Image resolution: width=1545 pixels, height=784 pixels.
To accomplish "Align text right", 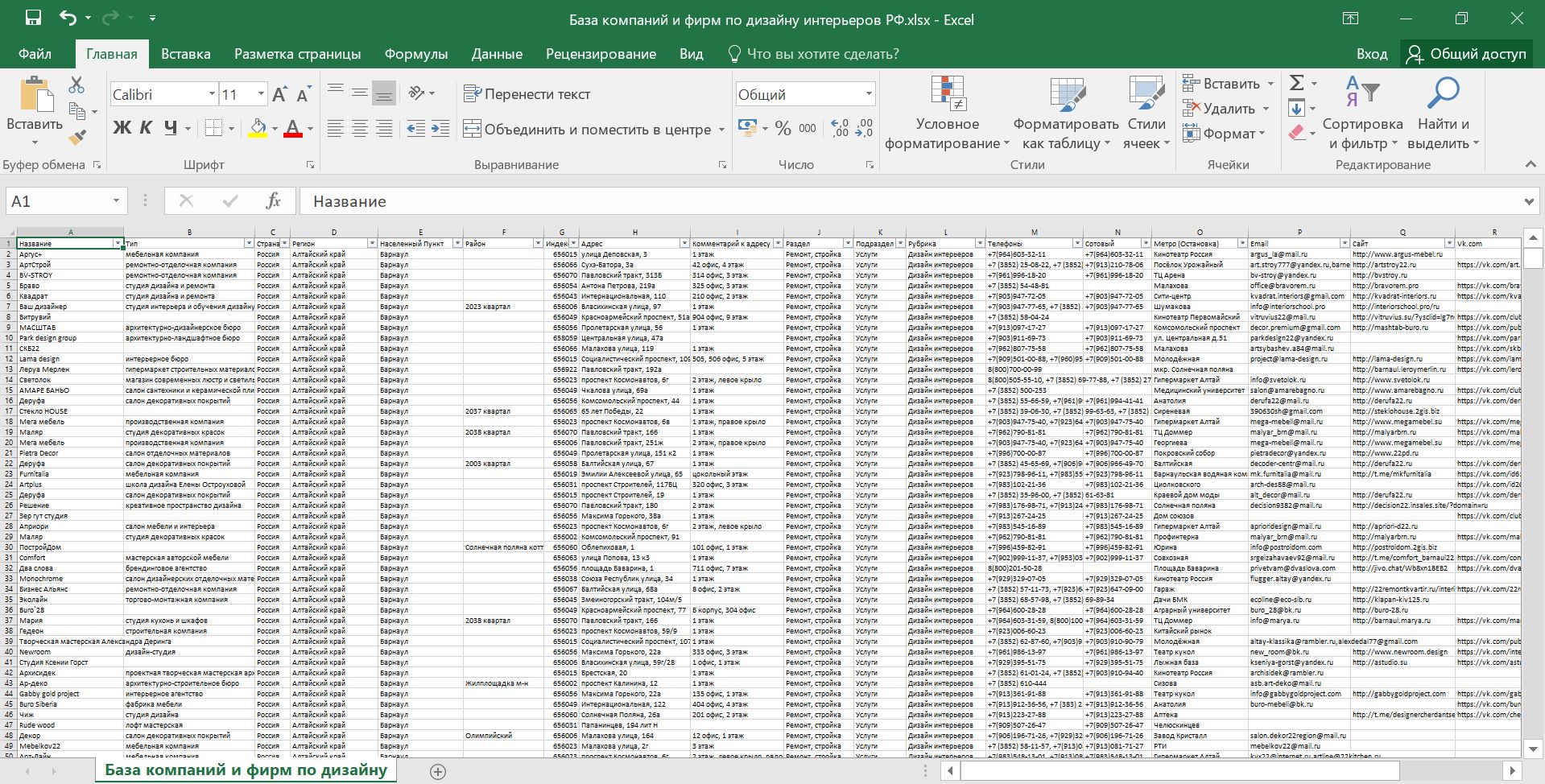I will (384, 128).
